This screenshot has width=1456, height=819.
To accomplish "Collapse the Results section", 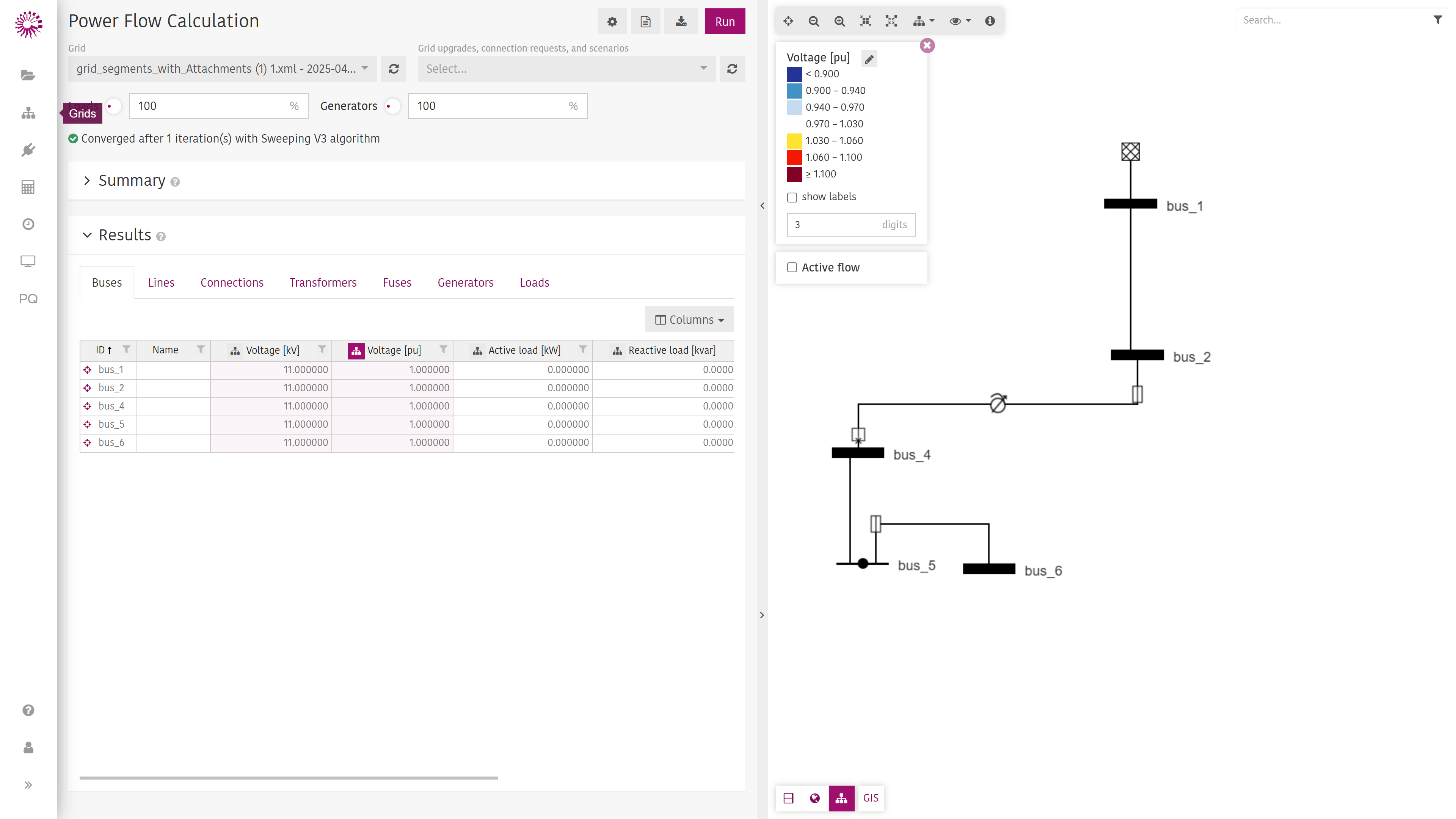I will 86,235.
